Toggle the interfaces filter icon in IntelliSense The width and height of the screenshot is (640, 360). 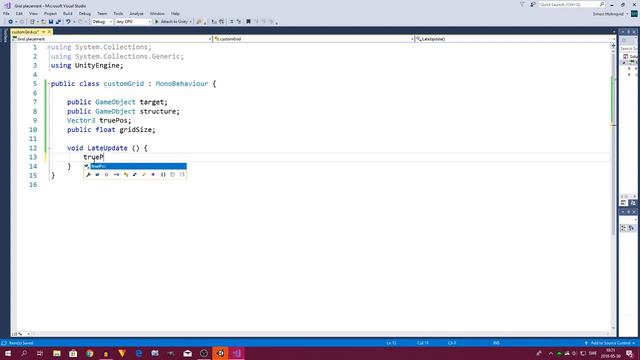pyautogui.click(x=116, y=175)
